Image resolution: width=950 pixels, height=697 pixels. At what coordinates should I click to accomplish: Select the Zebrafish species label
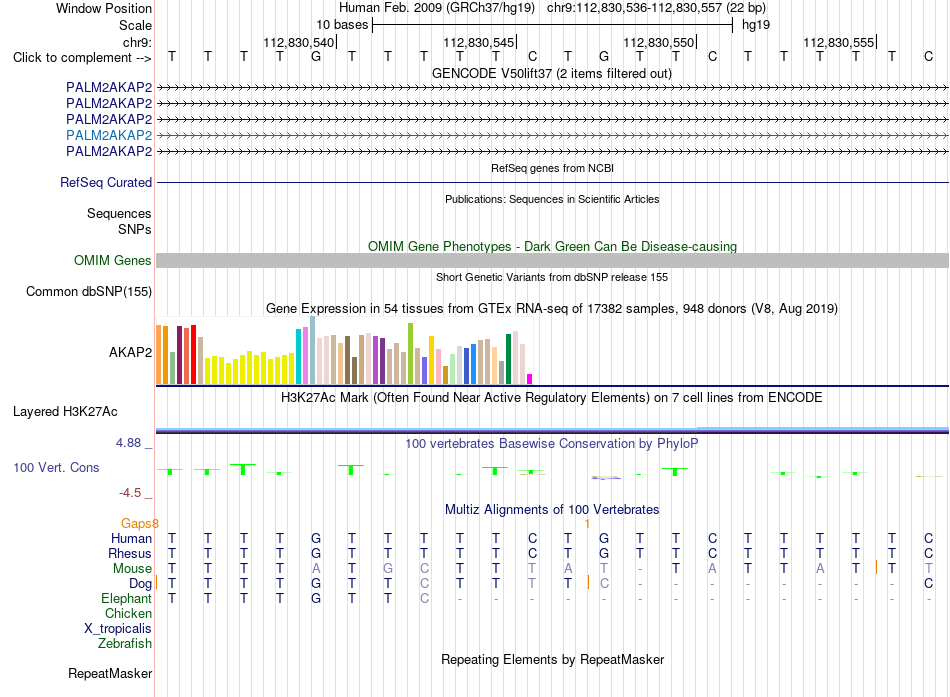[125, 644]
